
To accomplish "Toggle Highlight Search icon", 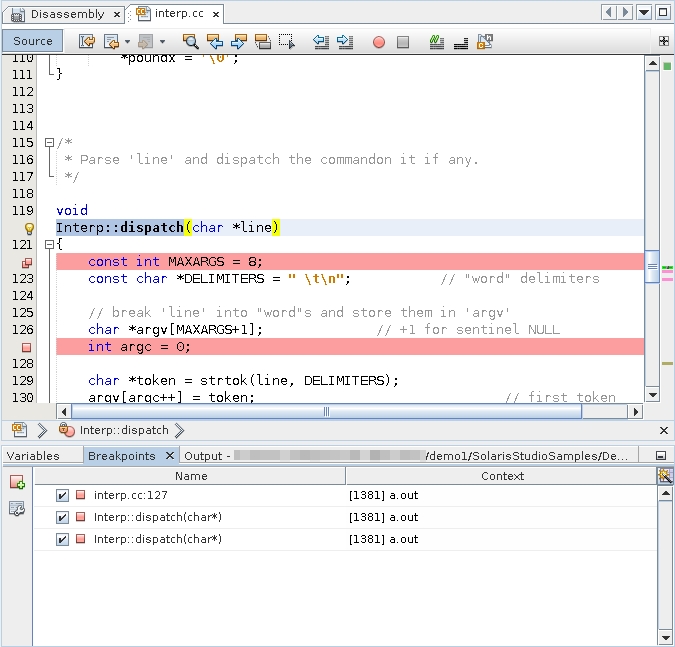I will point(263,41).
